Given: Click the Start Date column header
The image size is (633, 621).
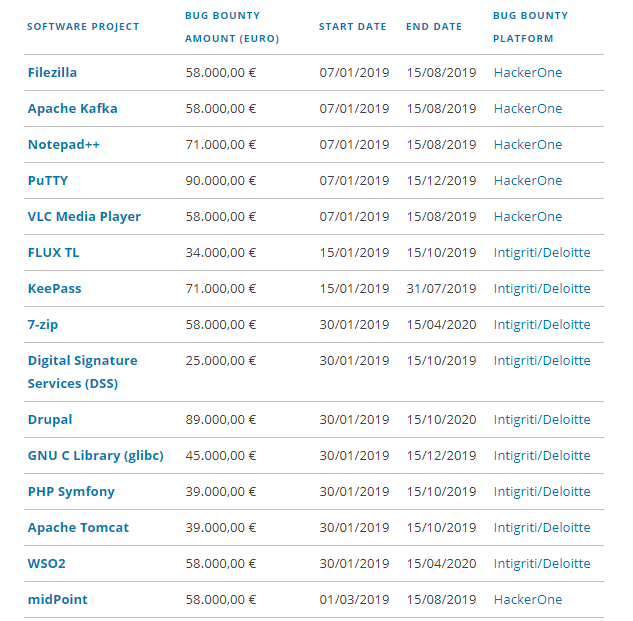Looking at the screenshot, I should 352,27.
